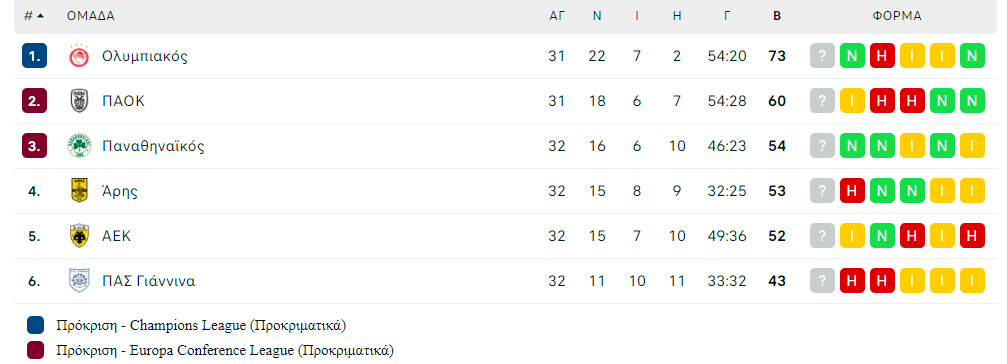Click Olympiacos' red Η form badge

pyautogui.click(x=882, y=56)
